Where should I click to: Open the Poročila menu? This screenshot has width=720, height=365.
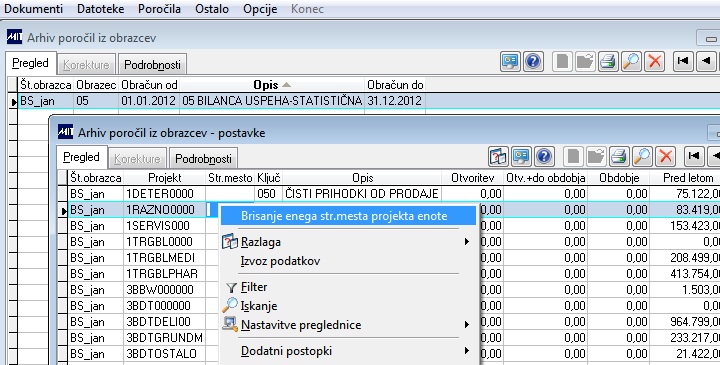tap(159, 9)
